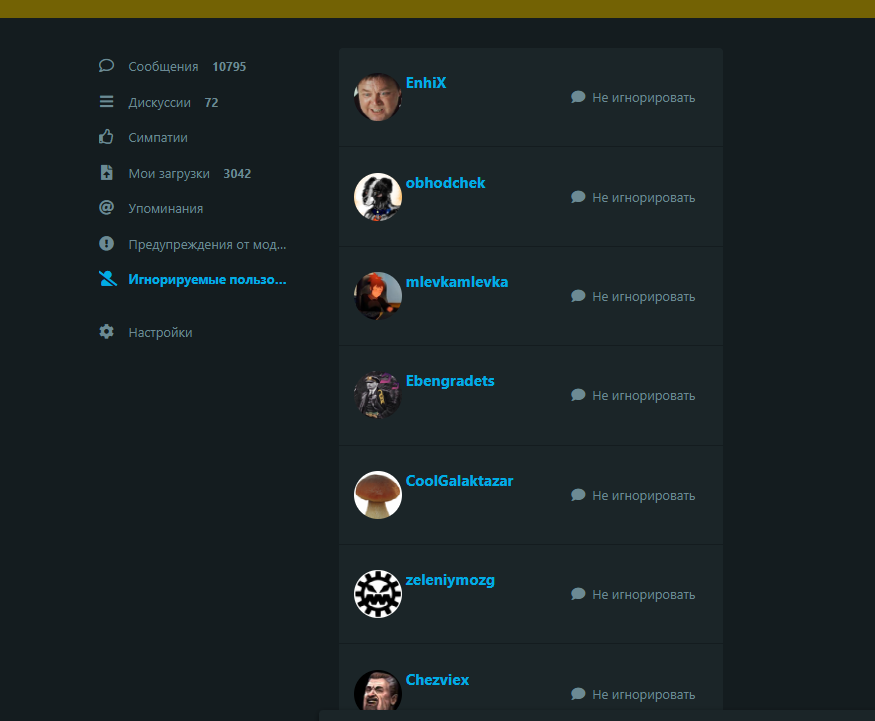The height and width of the screenshot is (721, 875).
Task: Click obhodchek avatar image
Action: tap(378, 197)
